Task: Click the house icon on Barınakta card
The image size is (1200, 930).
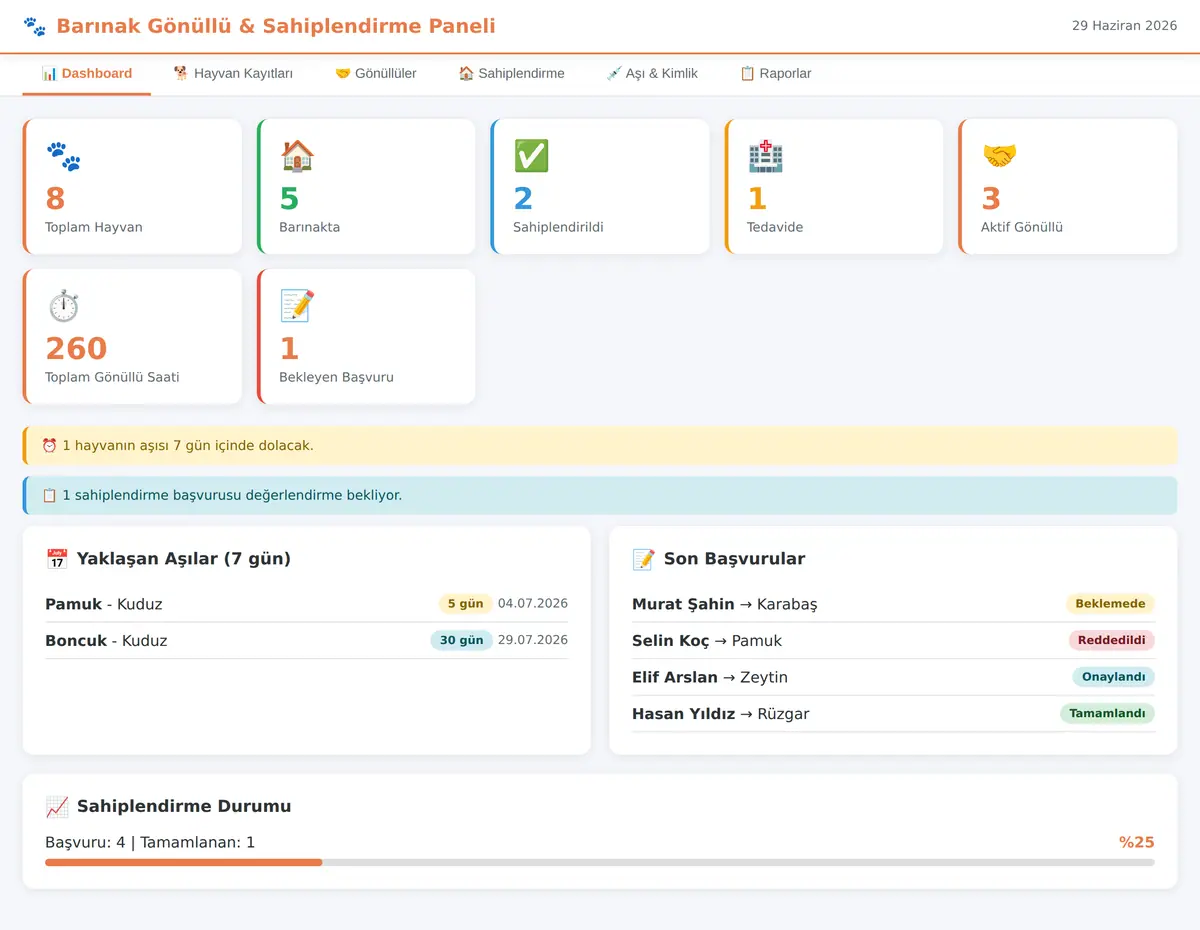Action: [297, 156]
